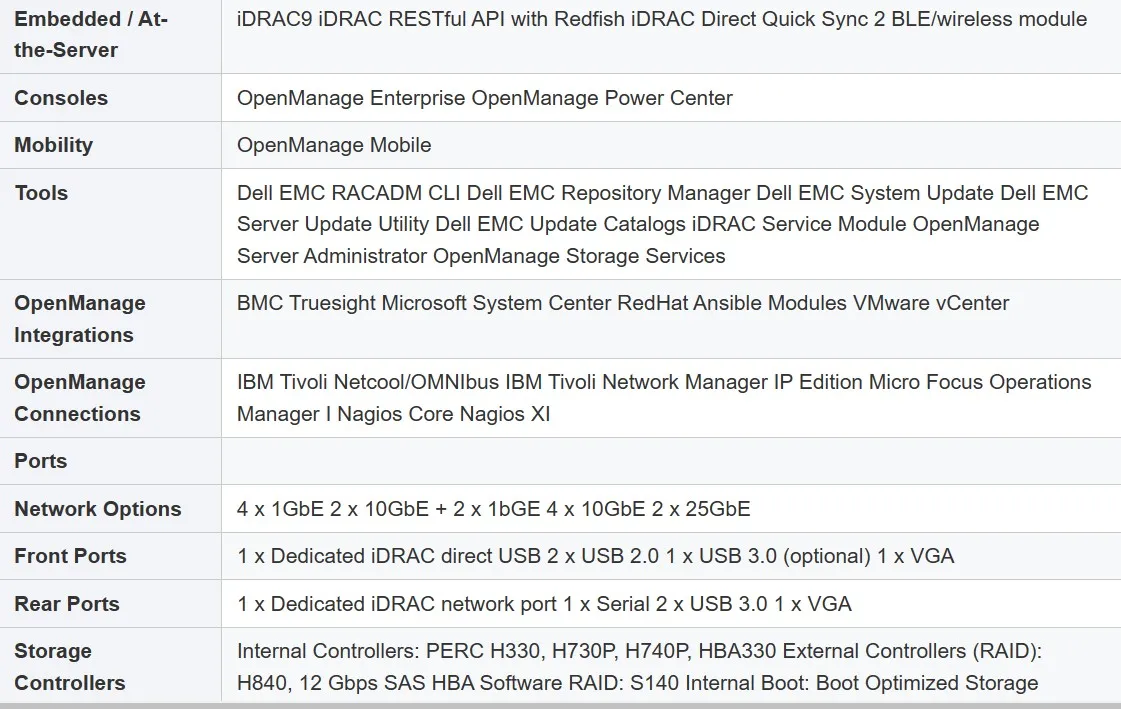Click the Dell EMC RACADM CLI tools cell
1121x709 pixels.
pos(662,224)
